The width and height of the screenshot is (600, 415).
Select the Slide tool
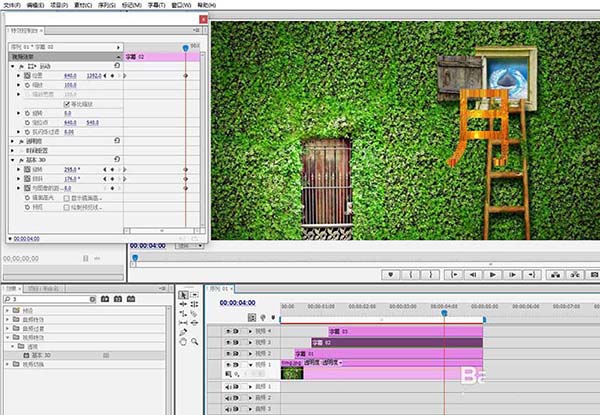pos(194,323)
